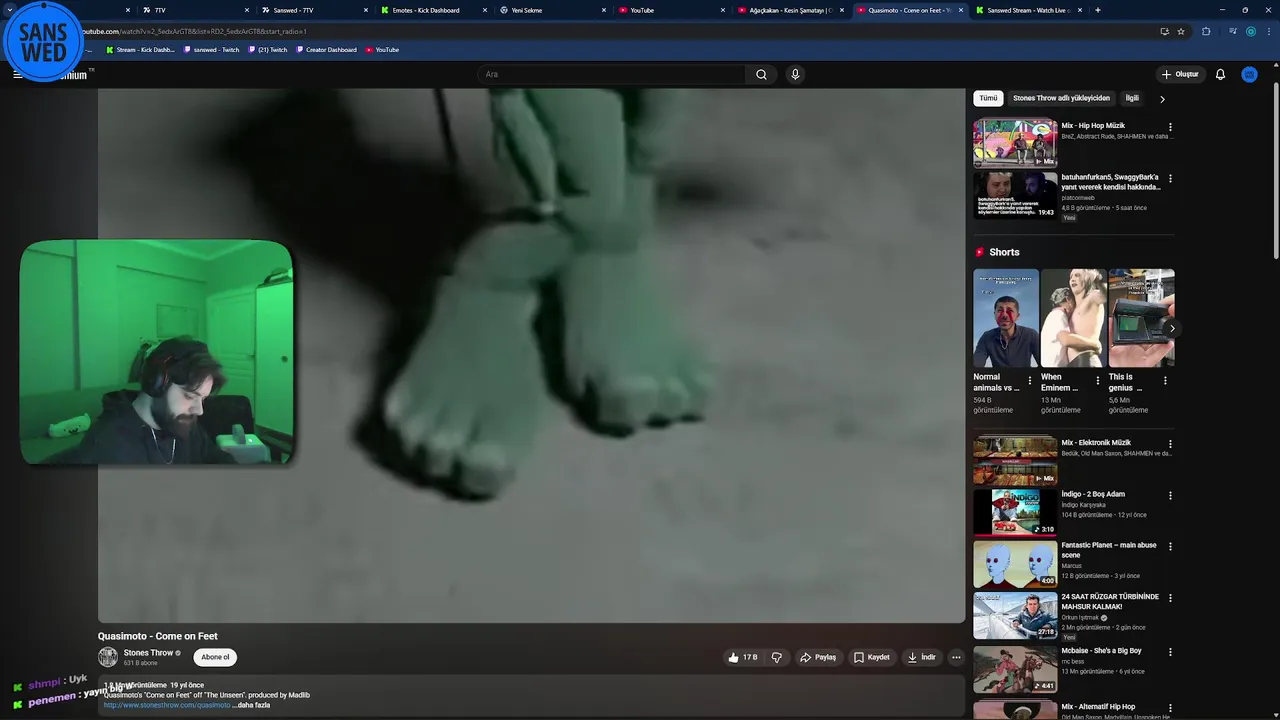
Task: Save video with Kaydet button
Action: (871, 657)
